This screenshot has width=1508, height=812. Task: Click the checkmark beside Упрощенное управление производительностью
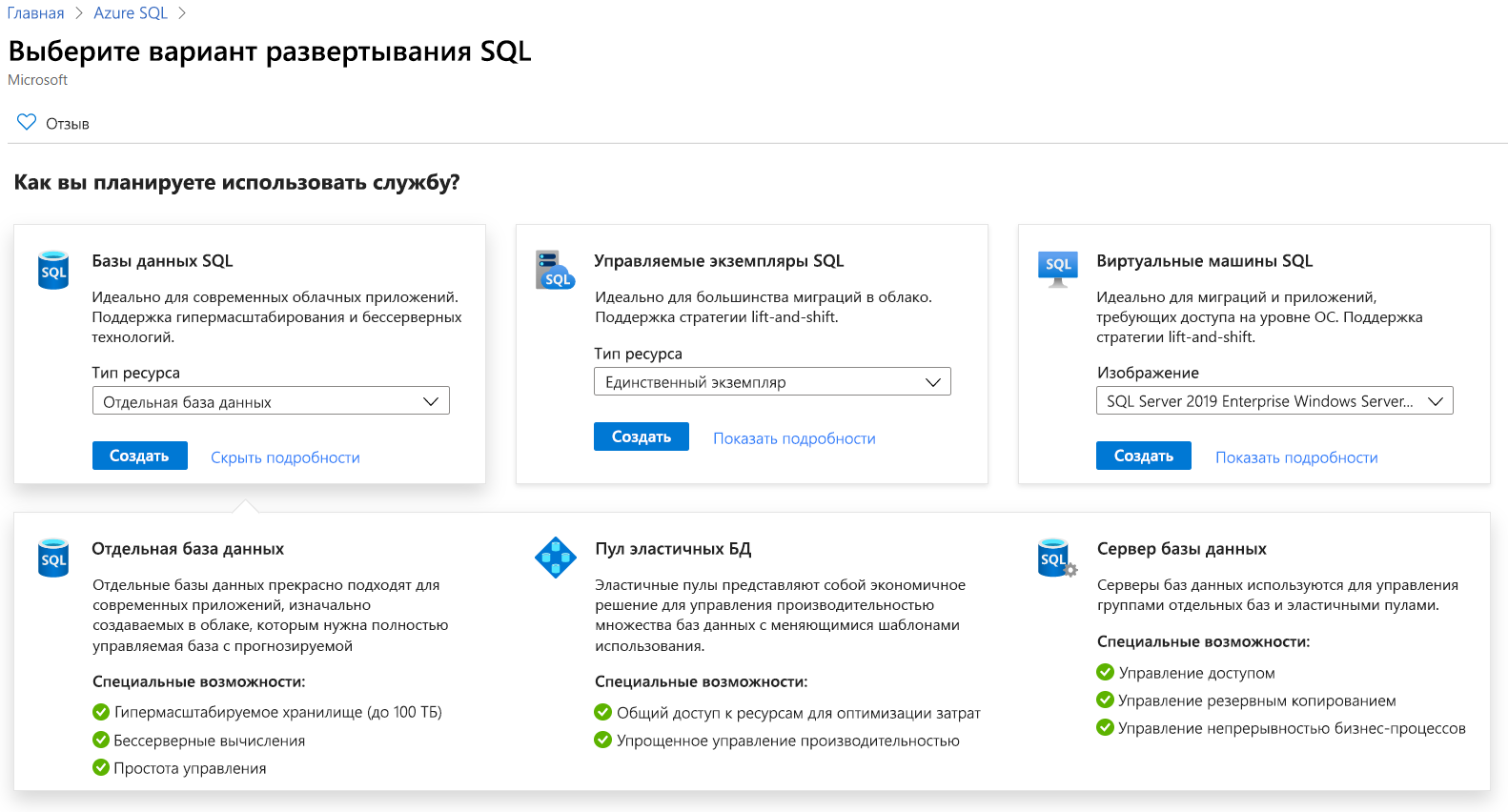tap(603, 740)
